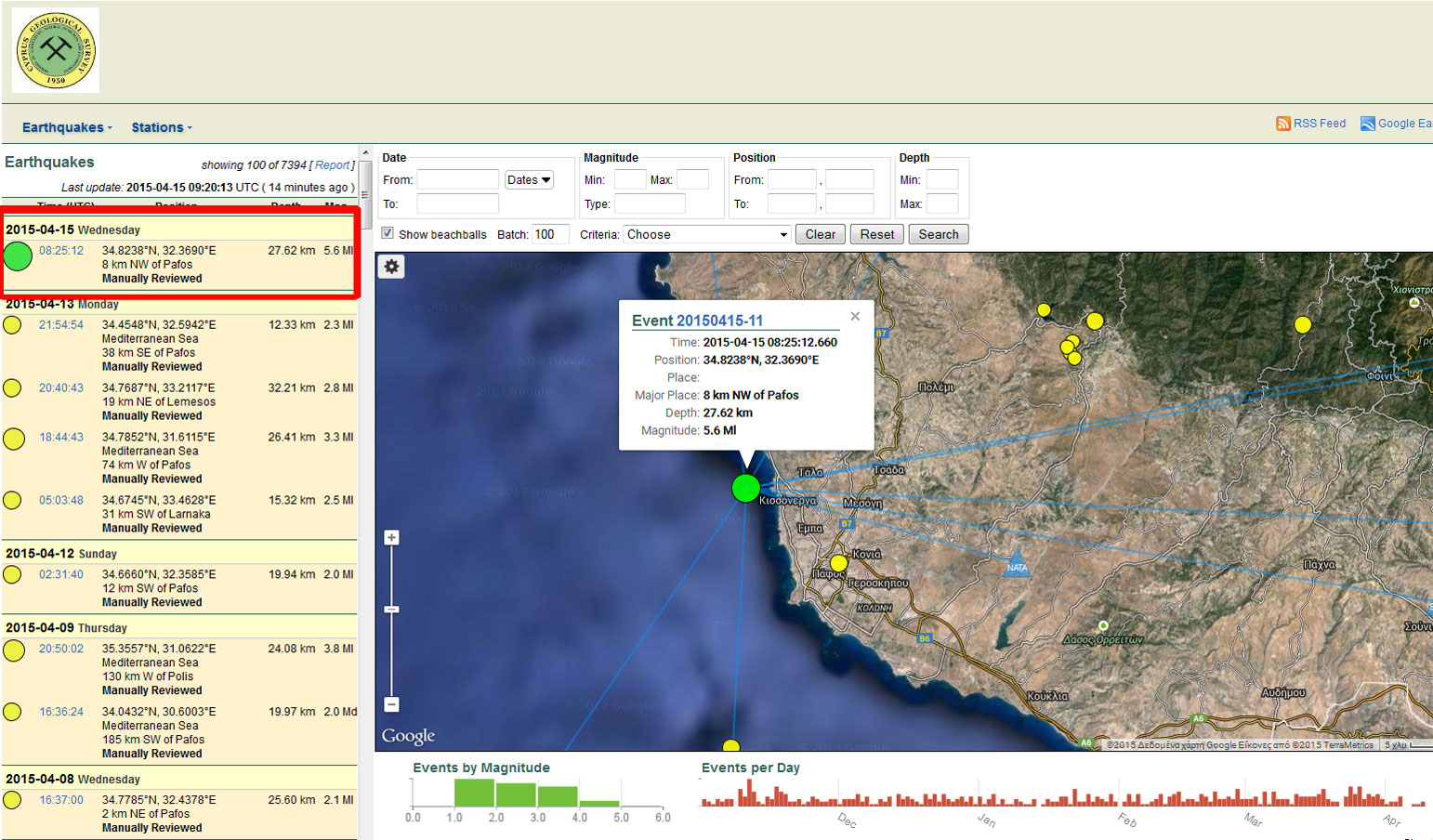Open the map settings gear icon

tap(391, 267)
